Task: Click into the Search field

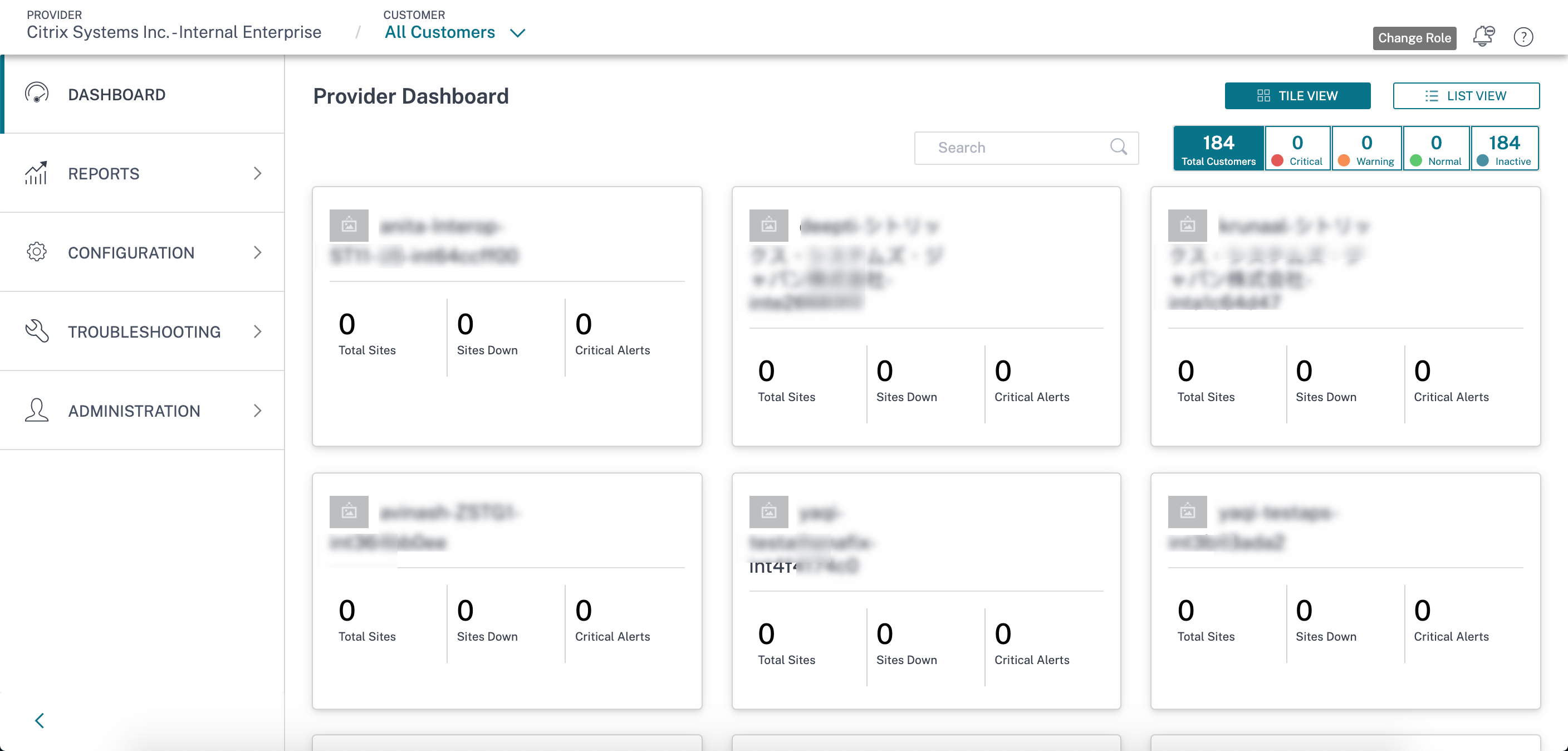Action: click(x=1026, y=148)
